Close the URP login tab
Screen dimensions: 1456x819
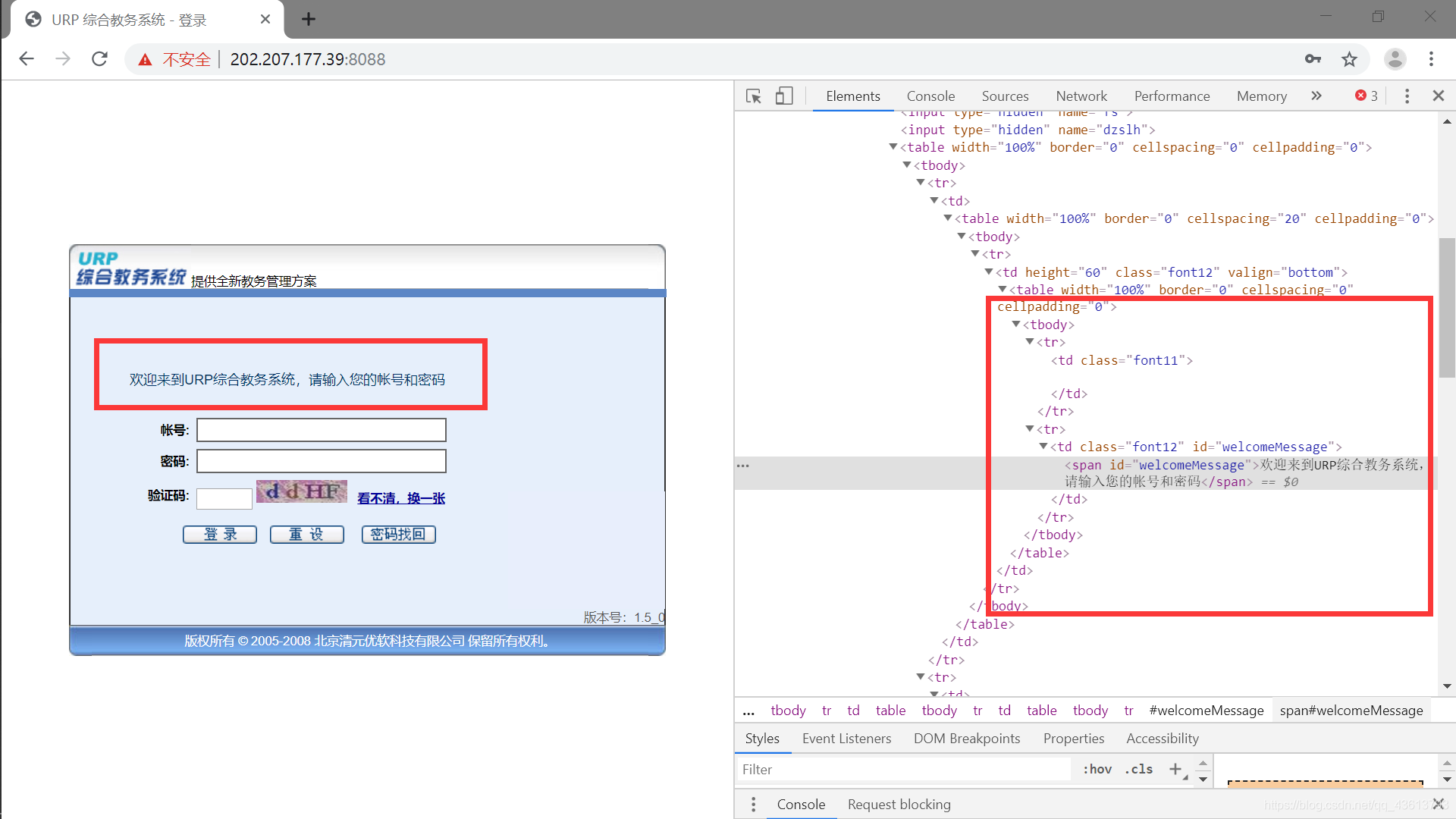265,19
